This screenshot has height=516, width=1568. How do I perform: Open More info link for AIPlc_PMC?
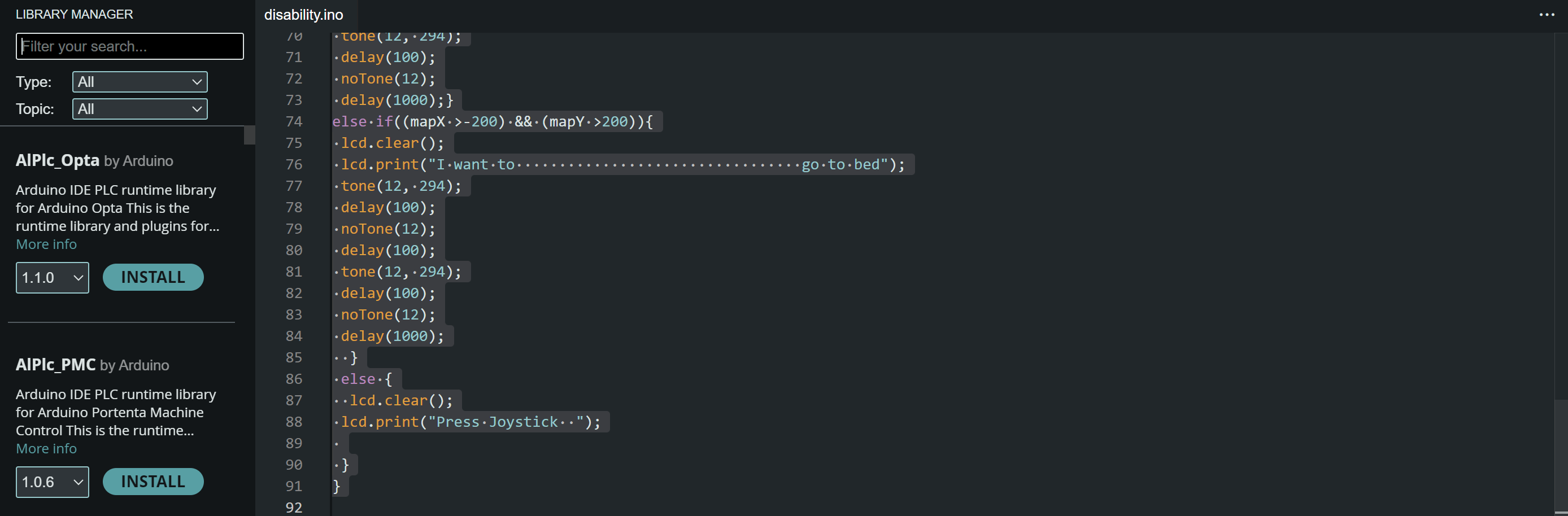coord(46,449)
